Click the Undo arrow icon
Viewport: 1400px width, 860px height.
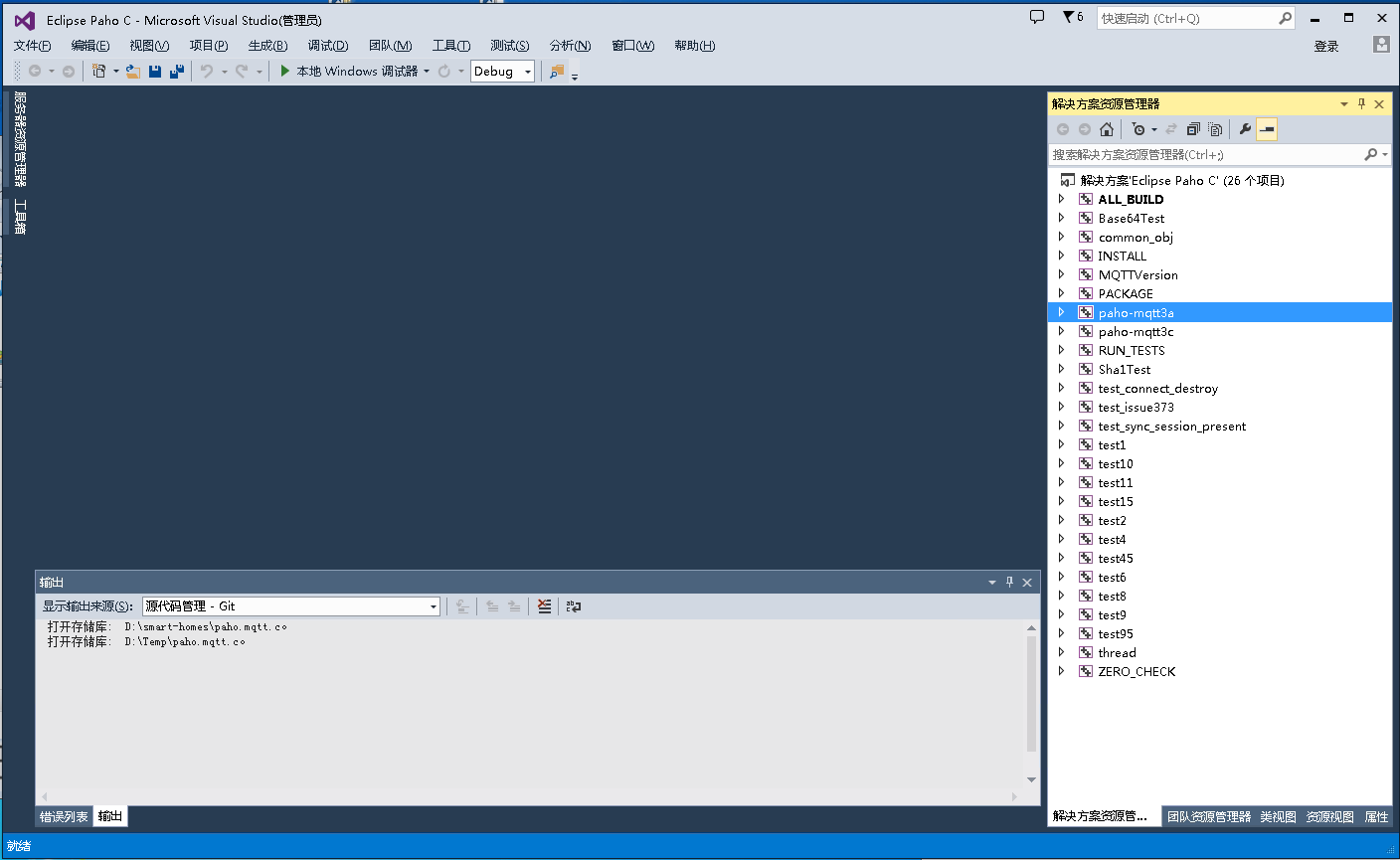(207, 71)
